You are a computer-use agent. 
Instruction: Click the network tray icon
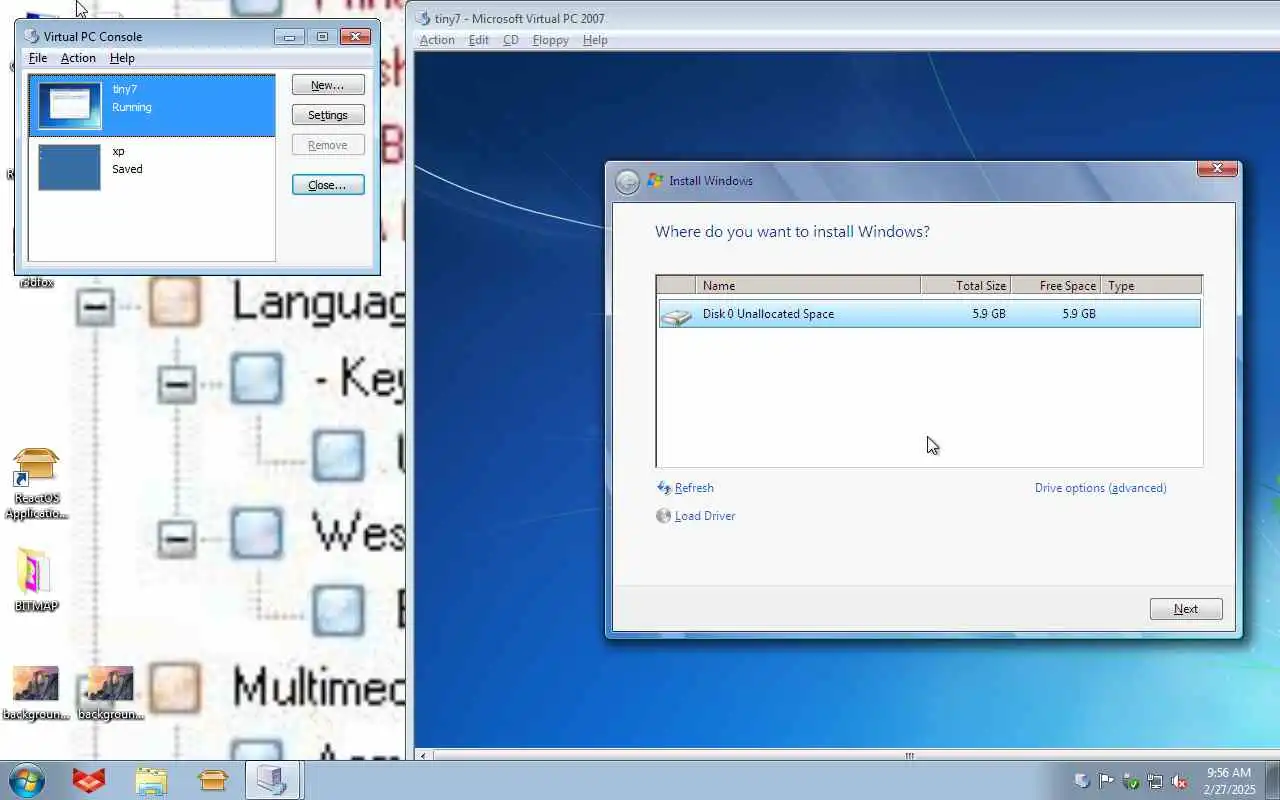pos(1155,781)
